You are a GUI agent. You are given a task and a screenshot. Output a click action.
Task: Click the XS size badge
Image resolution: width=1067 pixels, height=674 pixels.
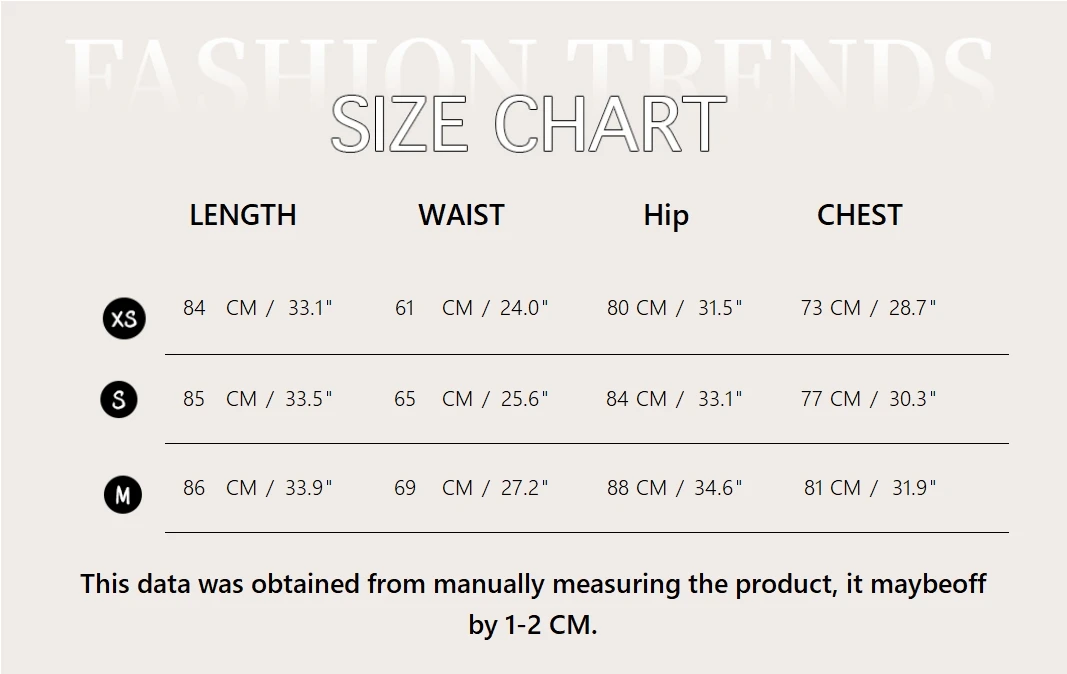[124, 318]
